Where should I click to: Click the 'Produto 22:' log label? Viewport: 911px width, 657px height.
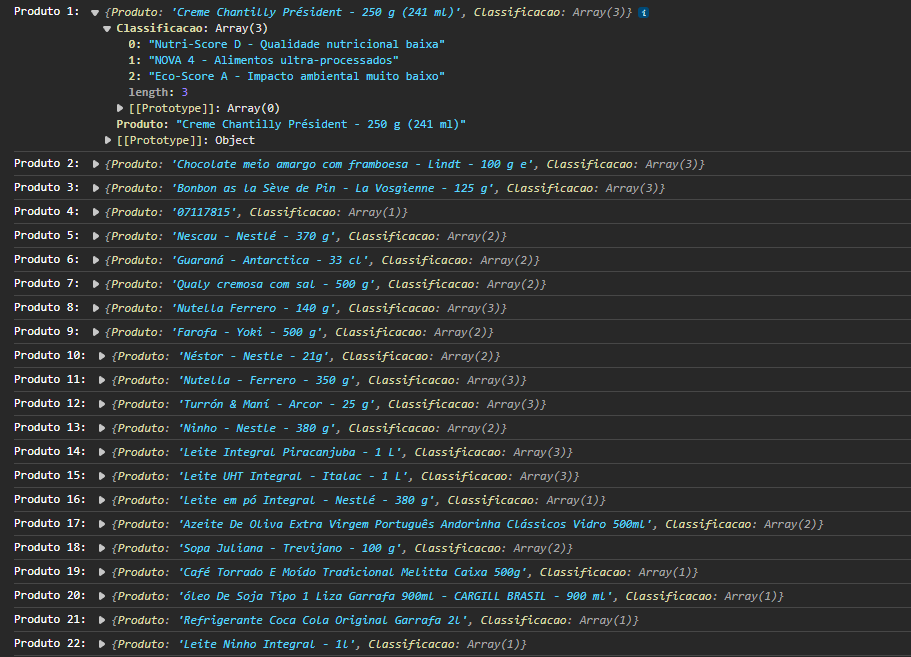click(x=50, y=644)
